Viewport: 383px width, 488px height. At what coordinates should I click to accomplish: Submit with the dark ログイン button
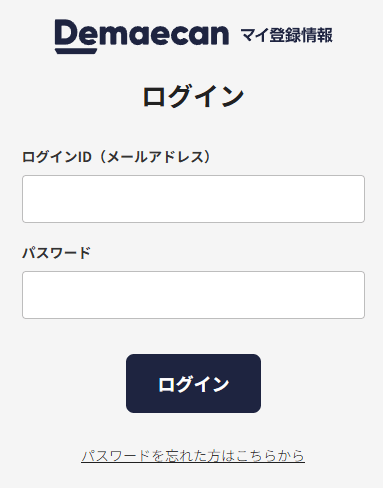coord(193,383)
